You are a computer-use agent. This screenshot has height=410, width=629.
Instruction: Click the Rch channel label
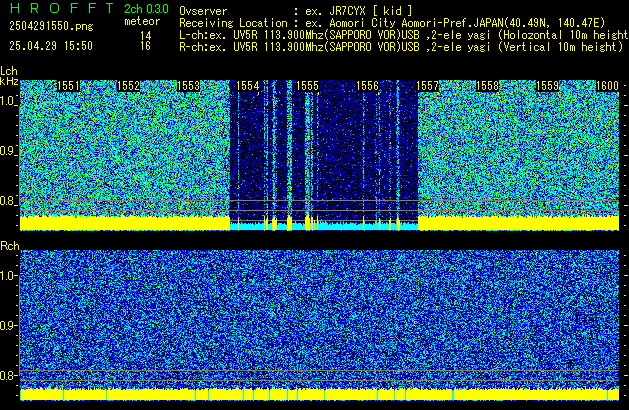[x=10, y=246]
